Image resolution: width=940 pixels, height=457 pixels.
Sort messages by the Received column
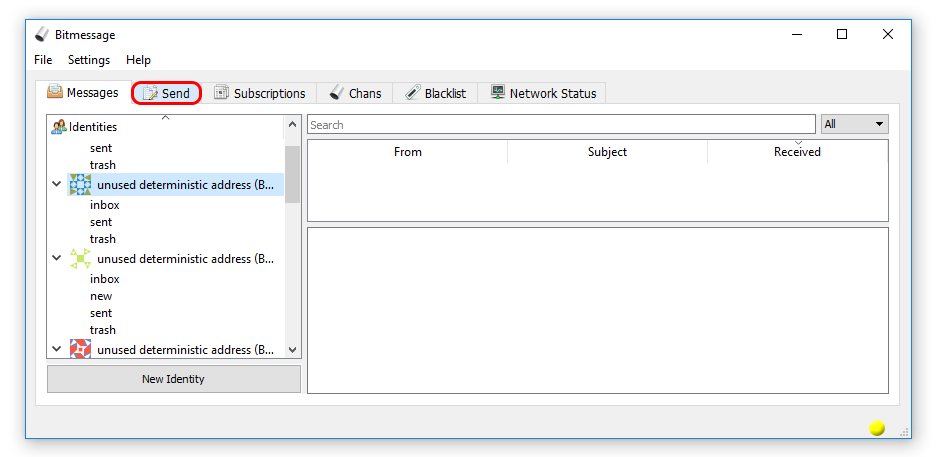point(797,152)
